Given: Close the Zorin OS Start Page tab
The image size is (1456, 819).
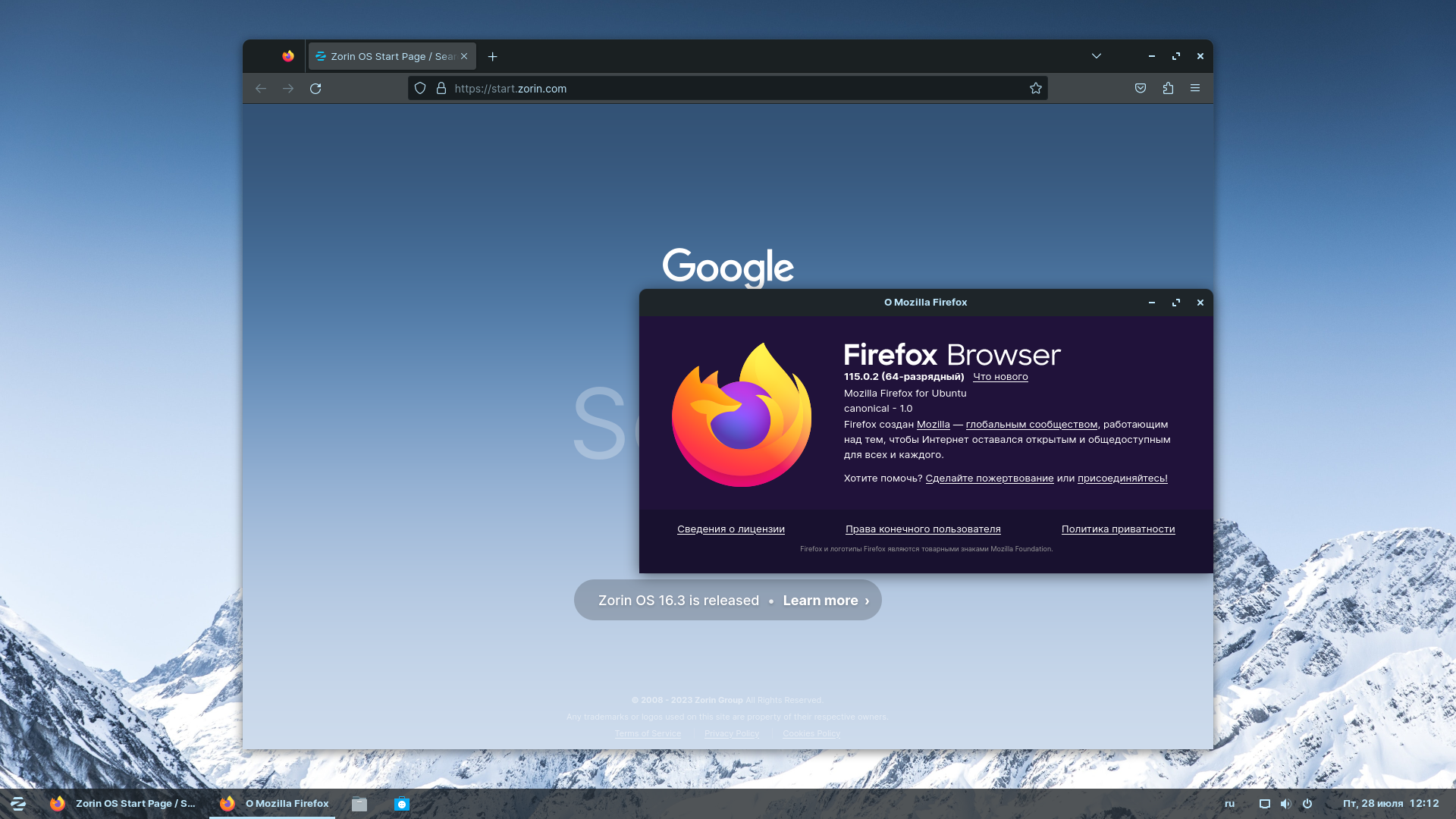Looking at the screenshot, I should tap(464, 57).
